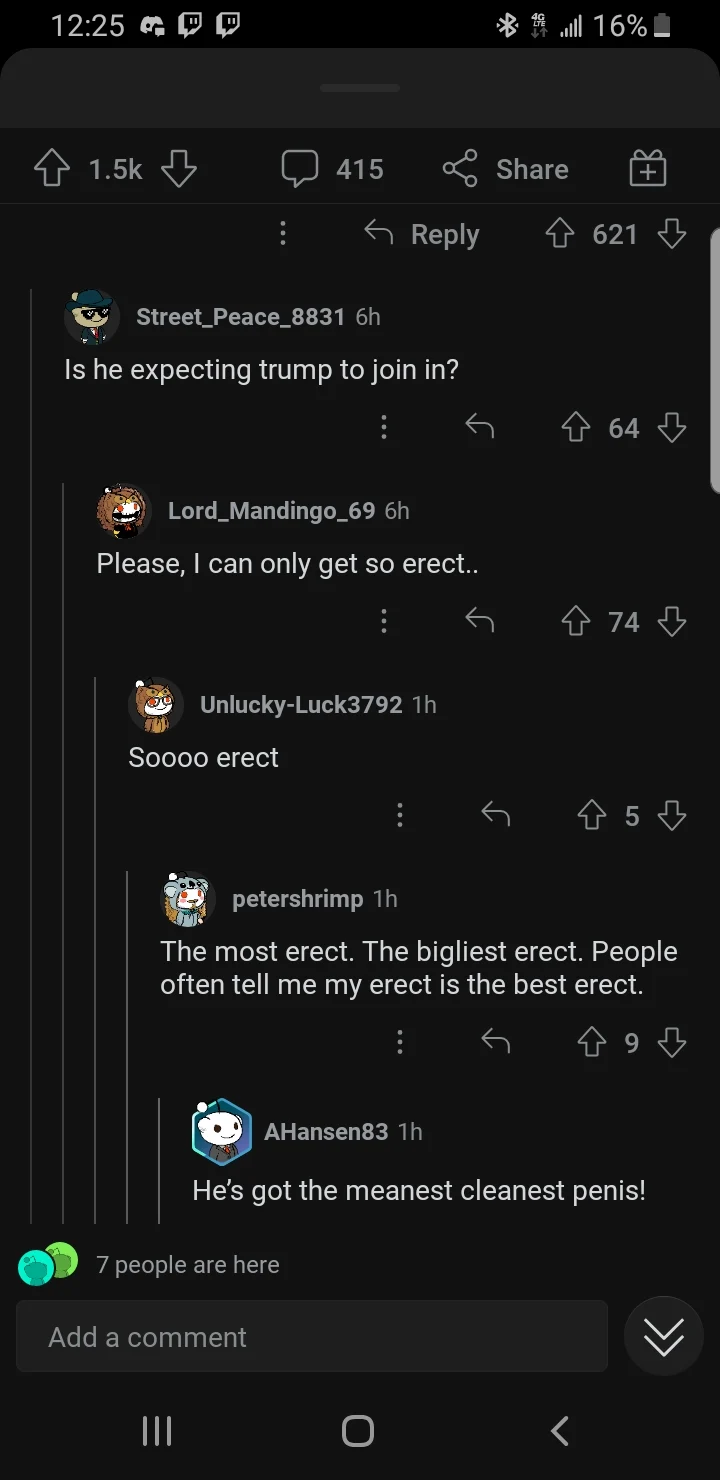Tap the Share option
Screen dimensions: 720x1480
pyautogui.click(x=505, y=168)
